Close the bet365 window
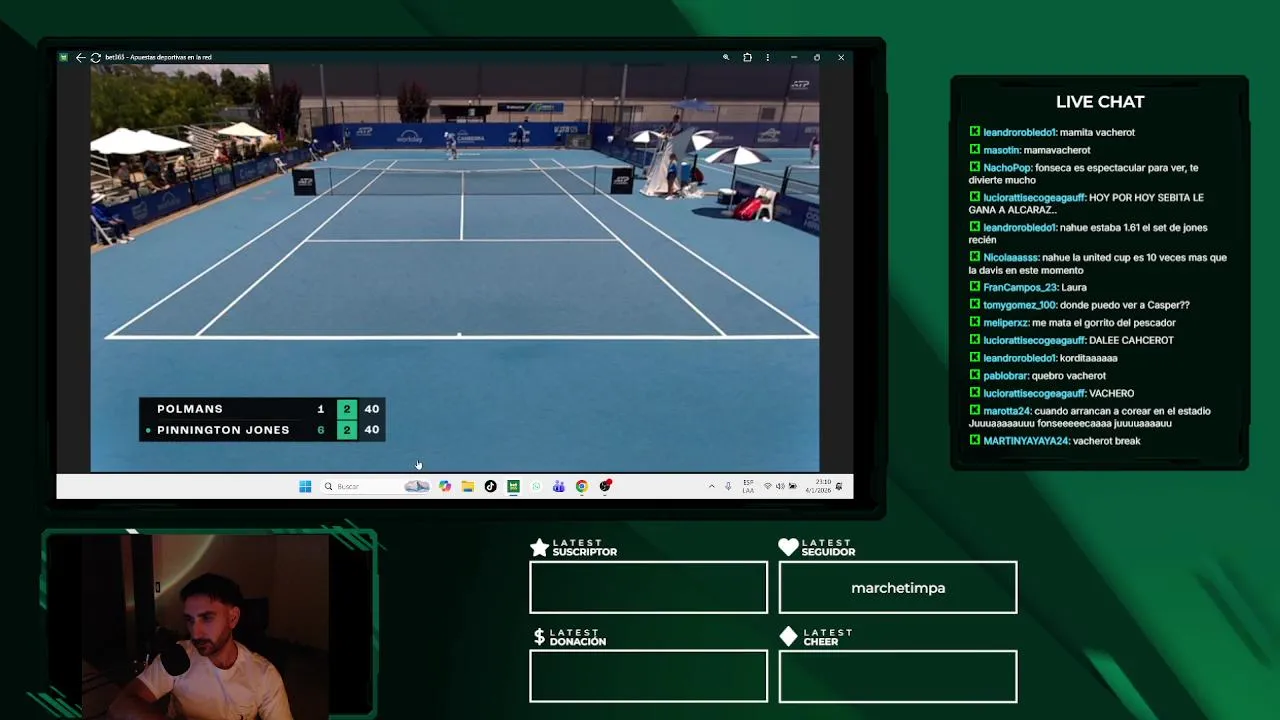This screenshot has height=720, width=1280. coord(841,57)
